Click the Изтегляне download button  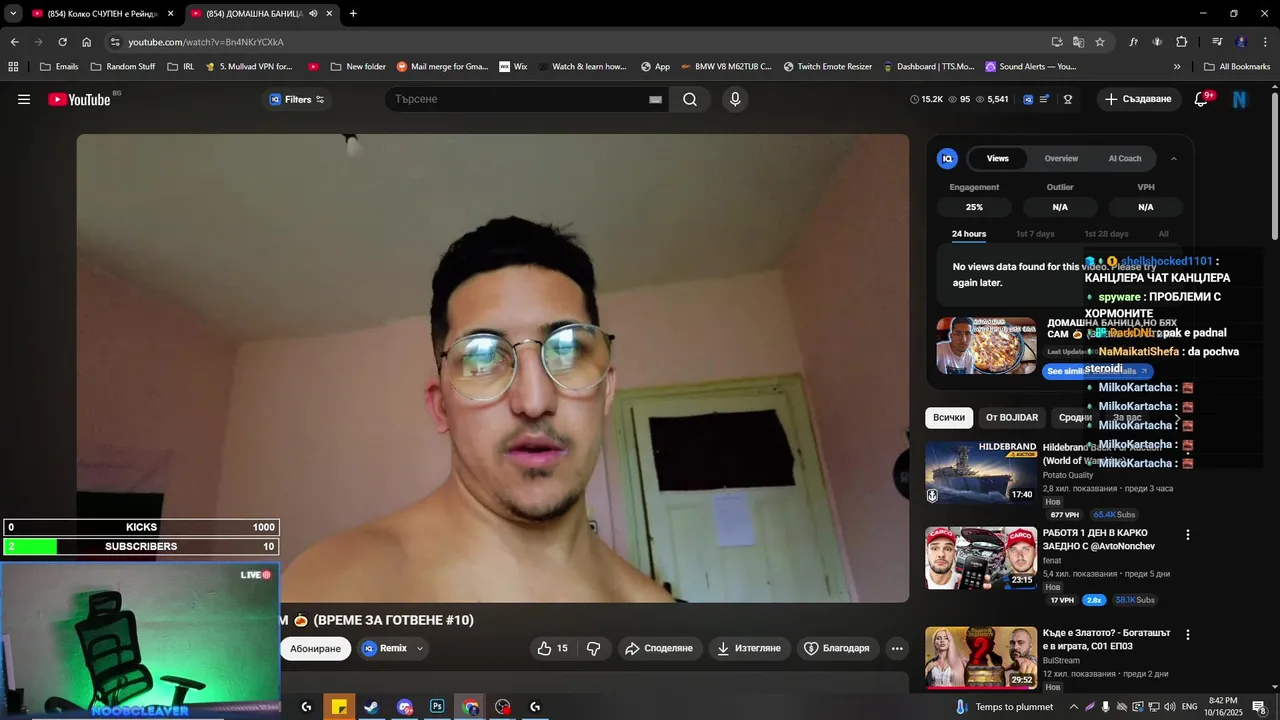[750, 649]
